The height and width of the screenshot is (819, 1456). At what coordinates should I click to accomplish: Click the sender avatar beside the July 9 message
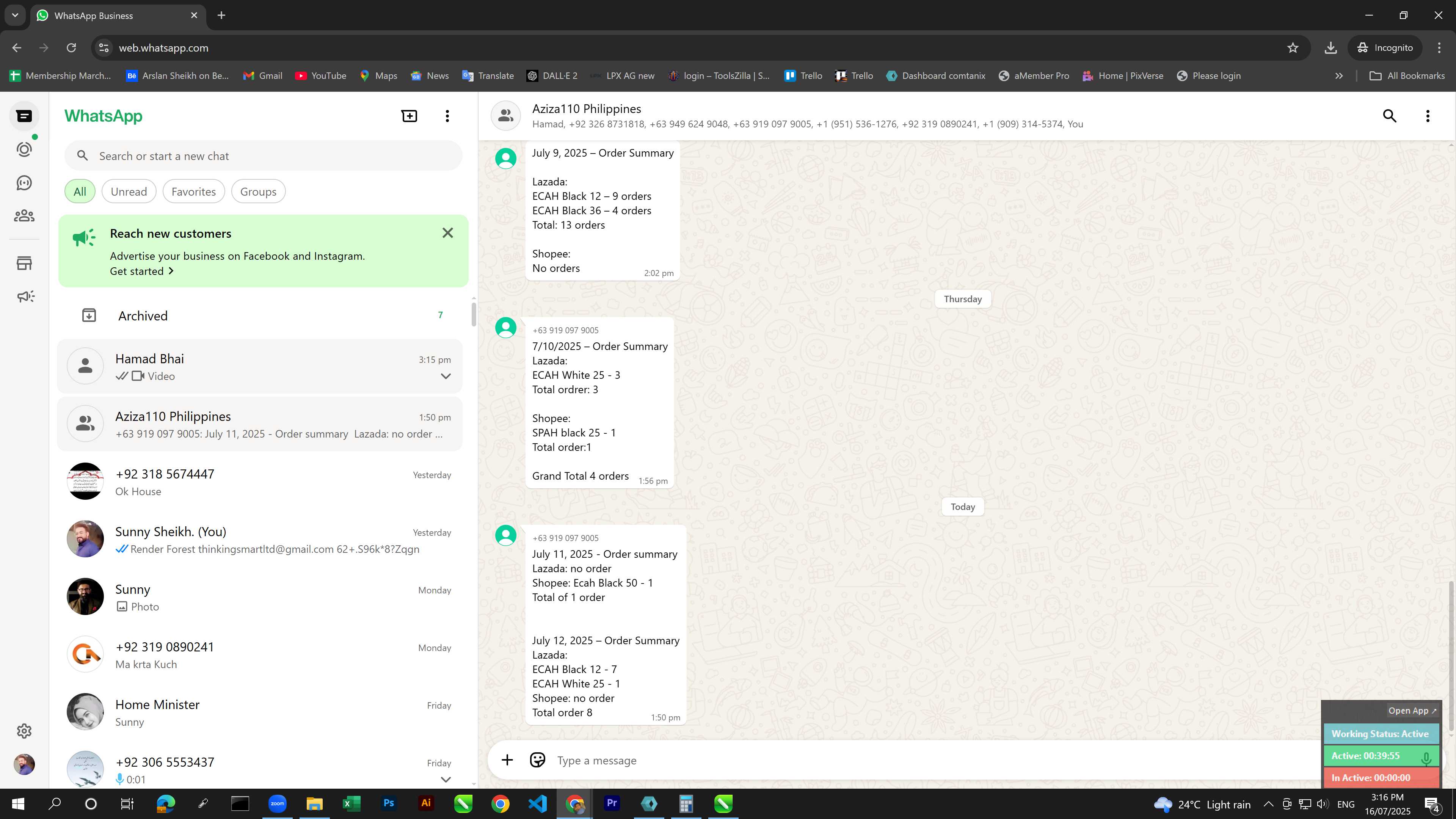[x=505, y=158]
